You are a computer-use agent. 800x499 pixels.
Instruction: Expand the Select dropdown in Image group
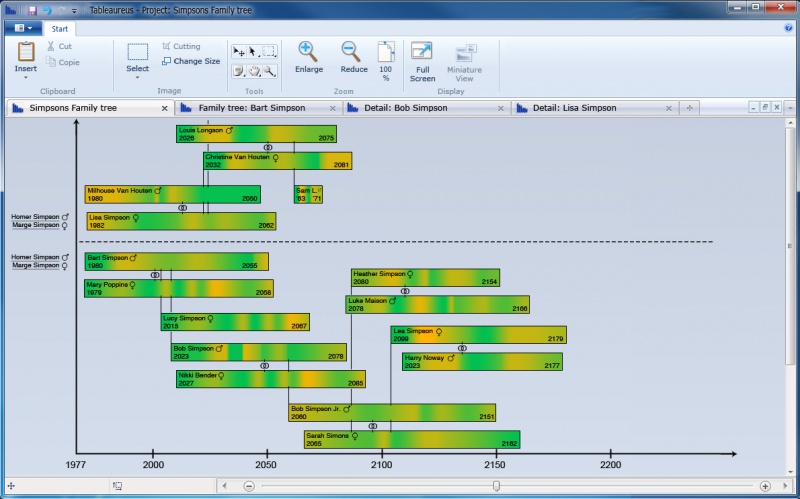click(x=138, y=69)
